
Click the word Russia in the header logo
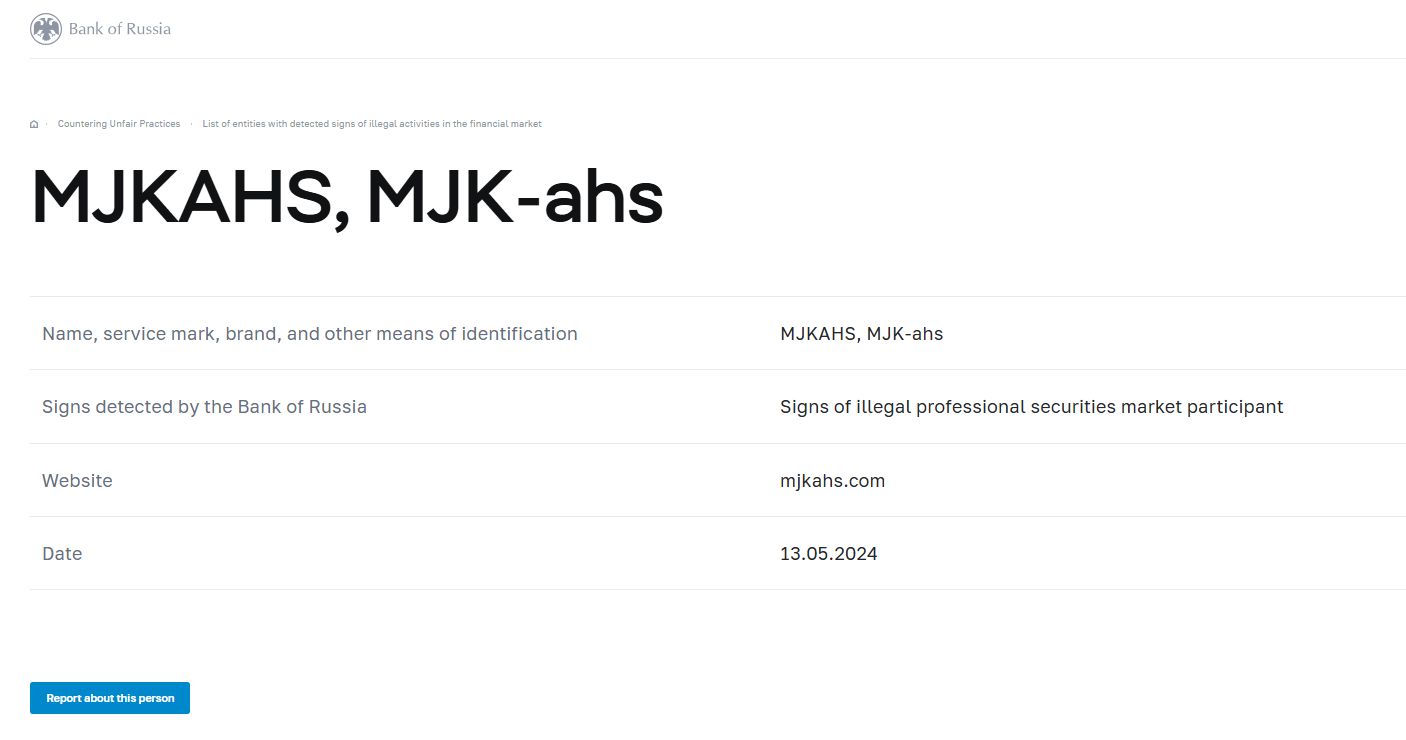147,29
